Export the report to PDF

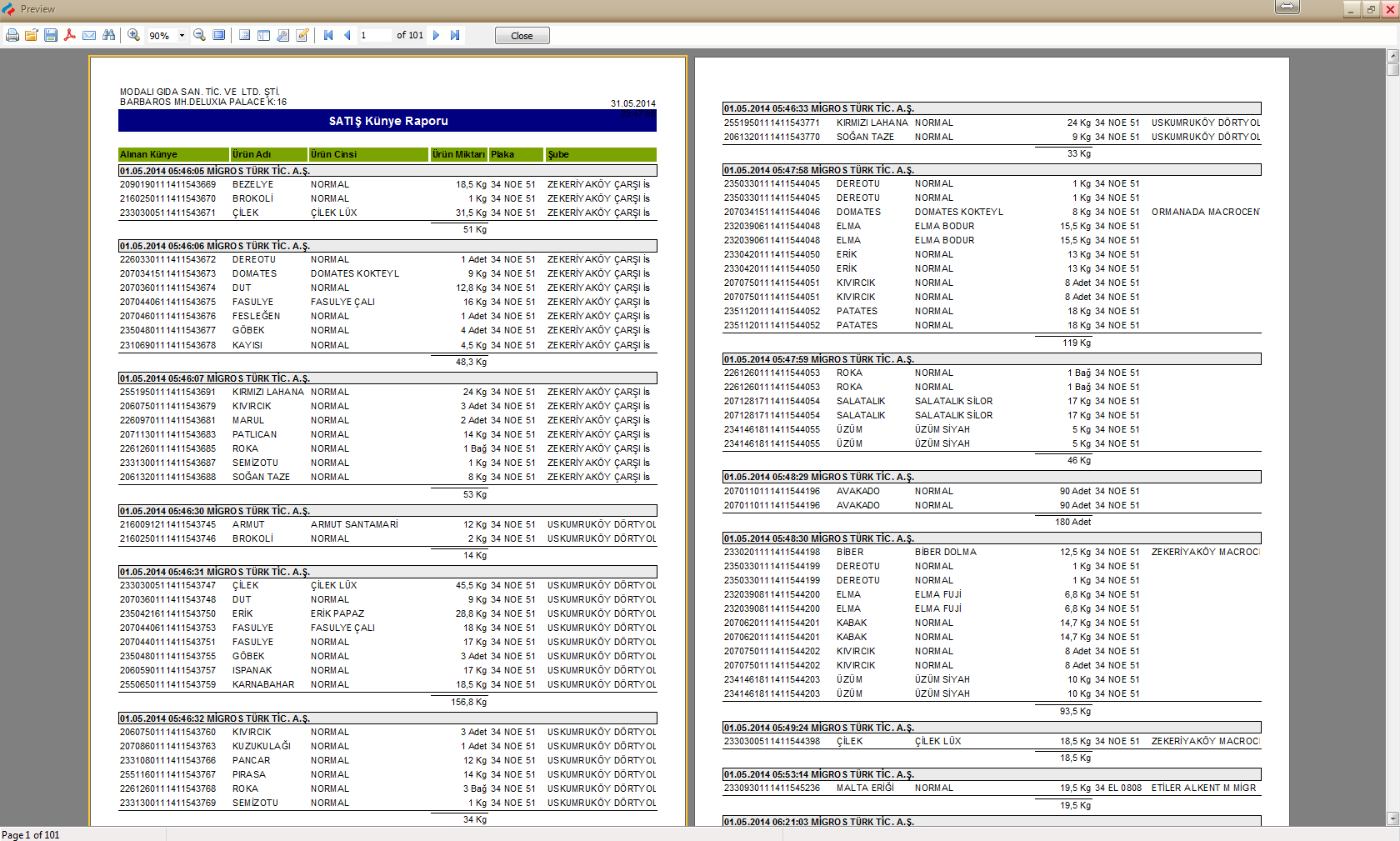point(70,35)
